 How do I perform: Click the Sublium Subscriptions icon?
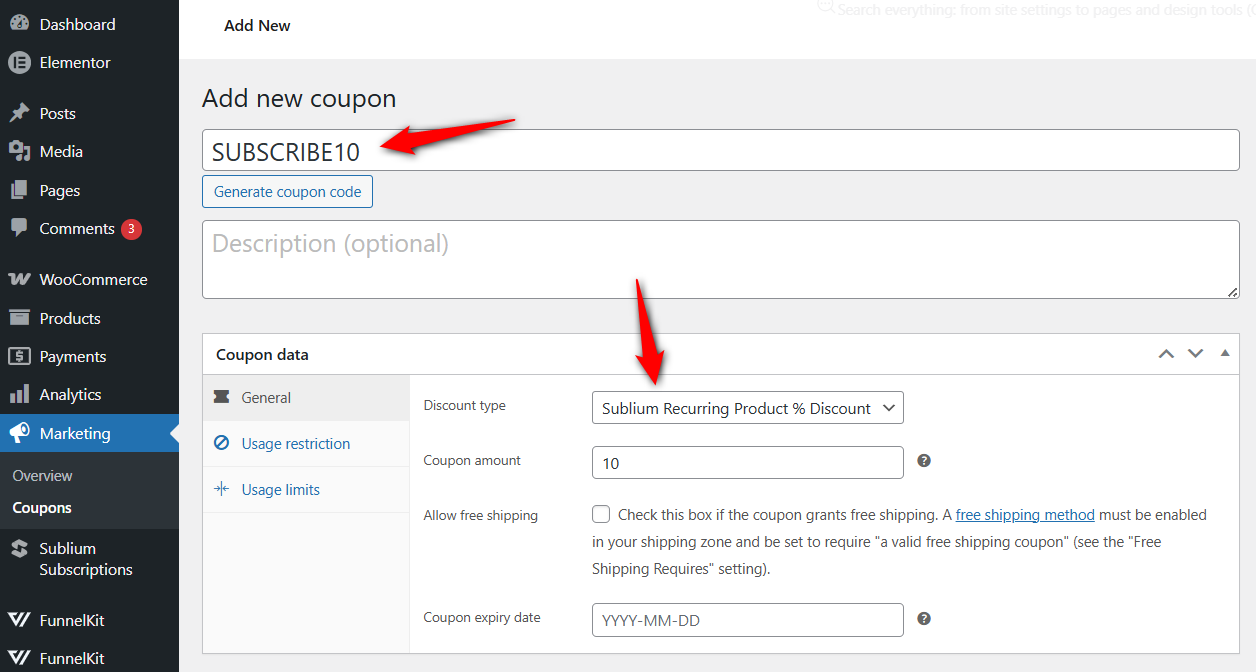coord(19,549)
